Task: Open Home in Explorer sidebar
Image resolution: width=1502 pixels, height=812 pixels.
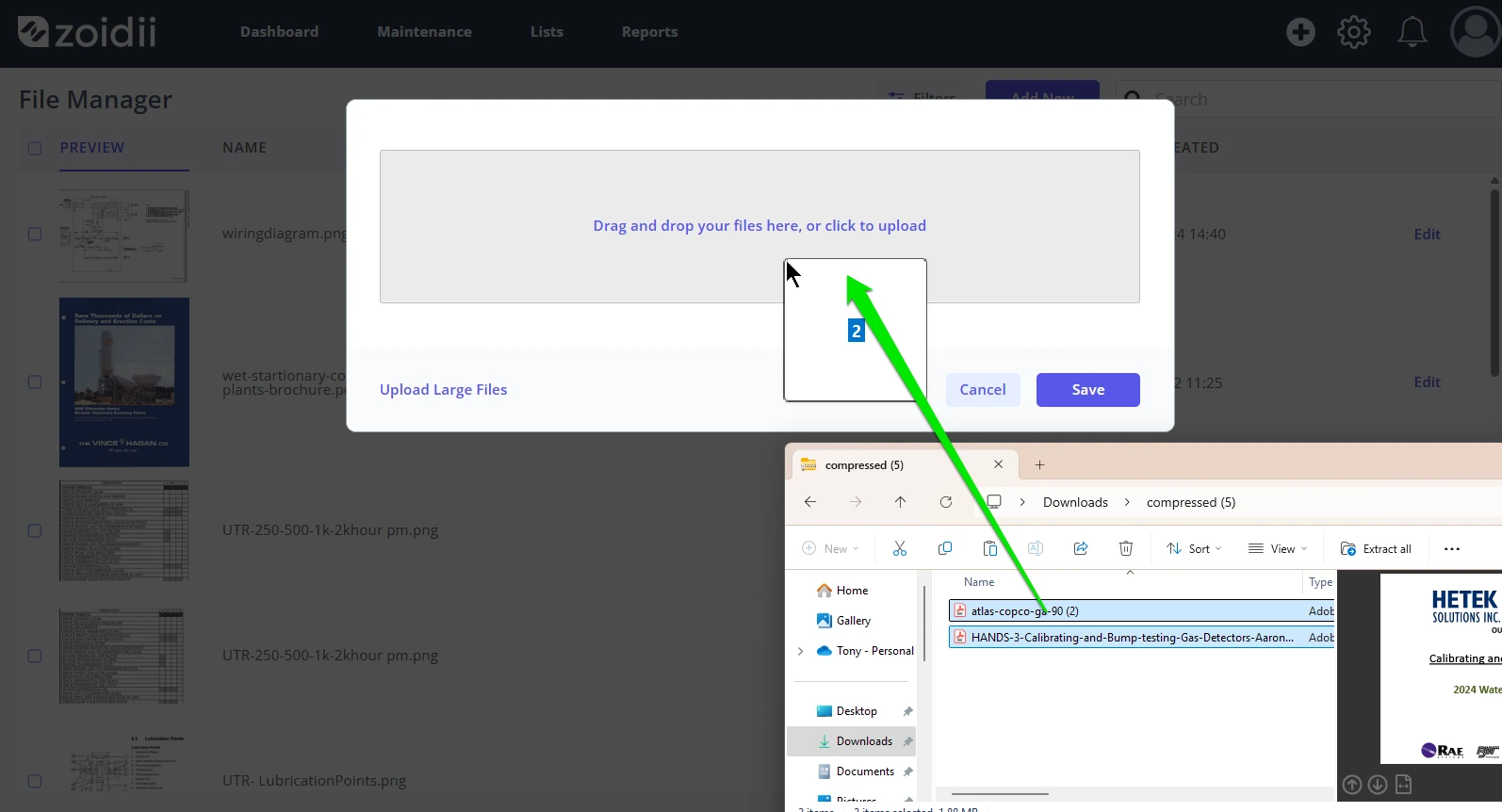Action: (x=842, y=591)
